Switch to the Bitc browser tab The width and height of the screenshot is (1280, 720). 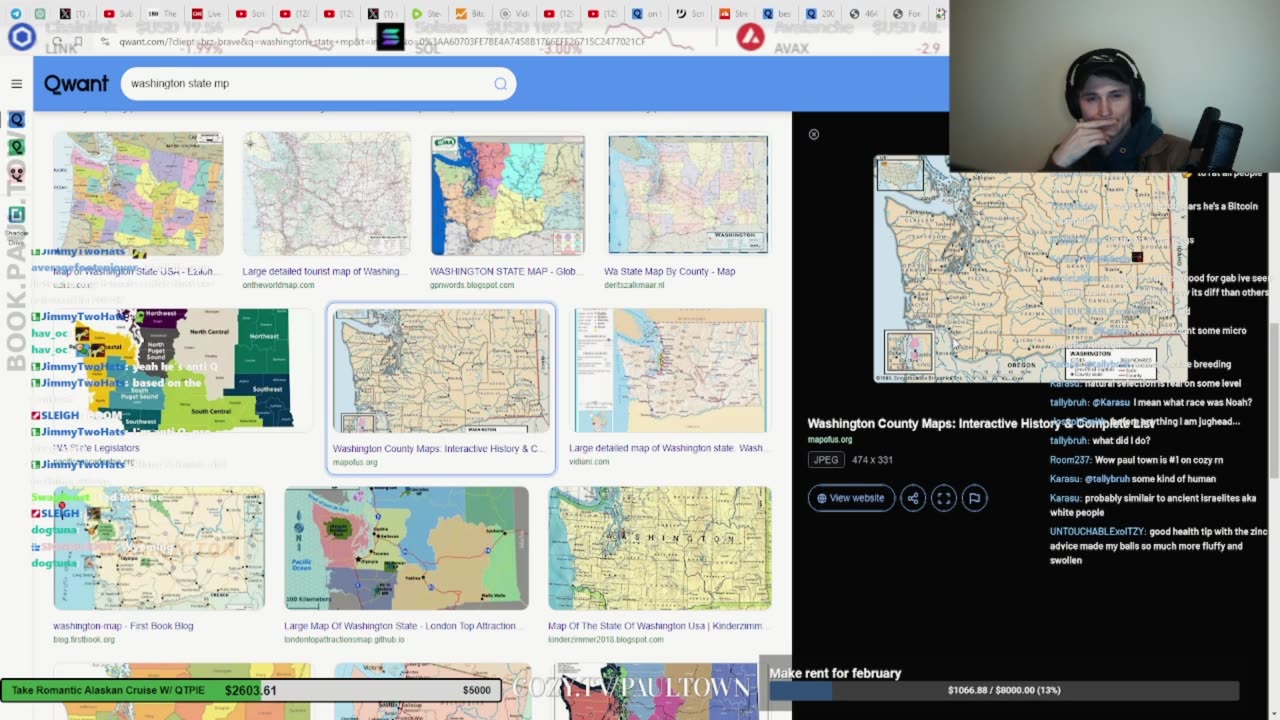tap(468, 14)
